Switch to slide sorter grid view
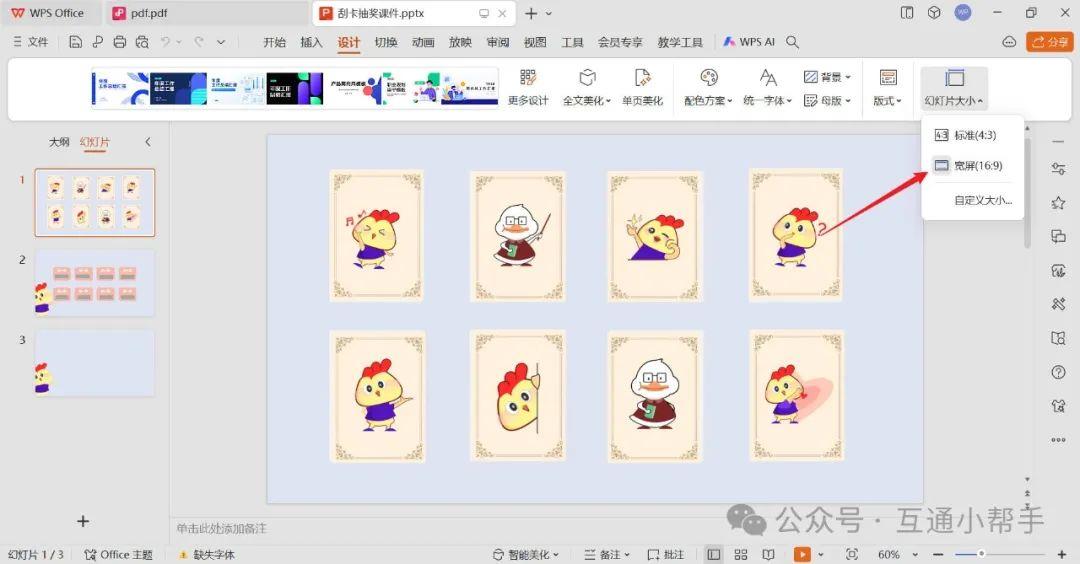Viewport: 1080px width, 564px height. (741, 554)
